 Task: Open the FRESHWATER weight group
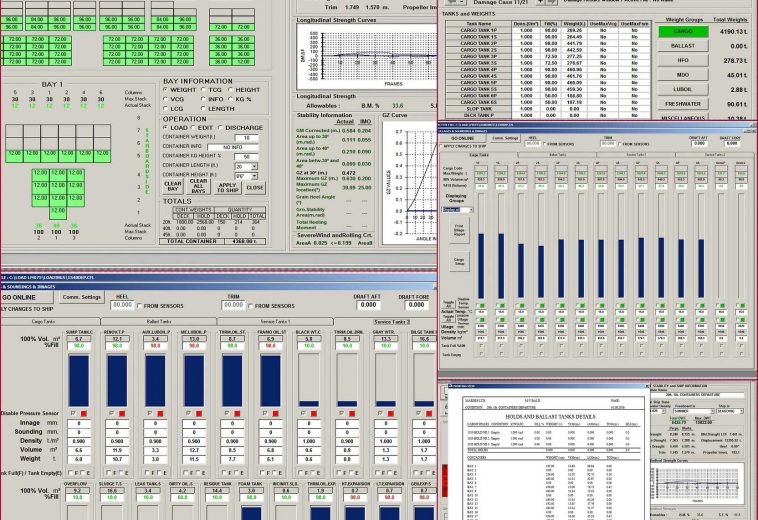tap(682, 103)
